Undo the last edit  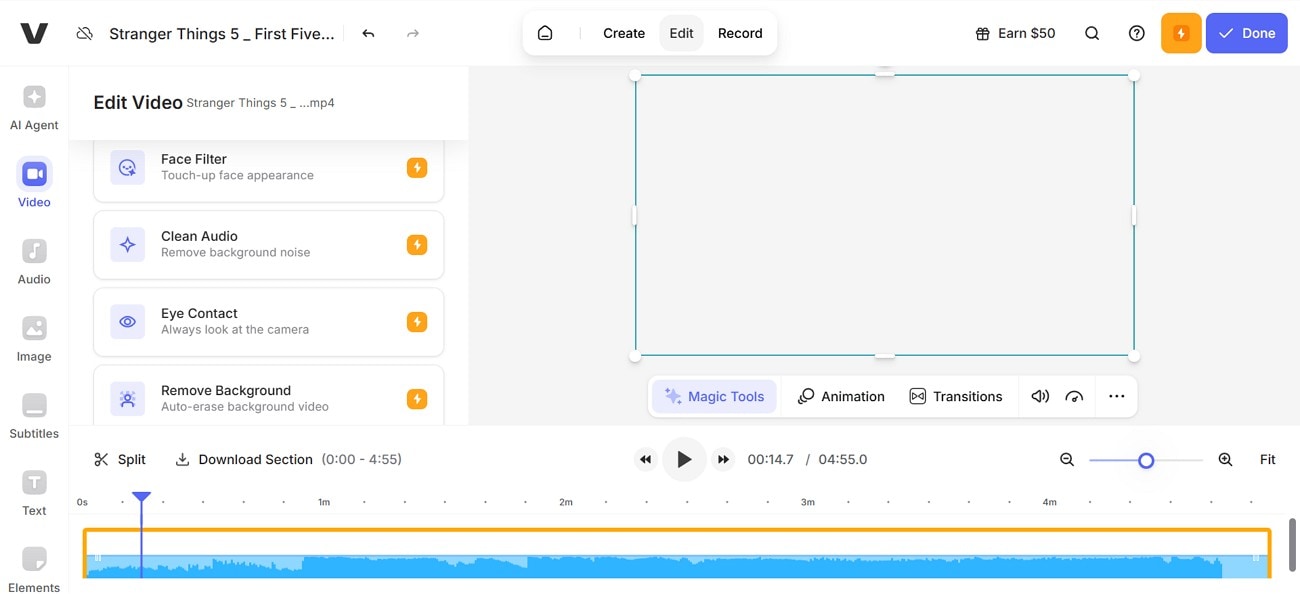tap(368, 32)
